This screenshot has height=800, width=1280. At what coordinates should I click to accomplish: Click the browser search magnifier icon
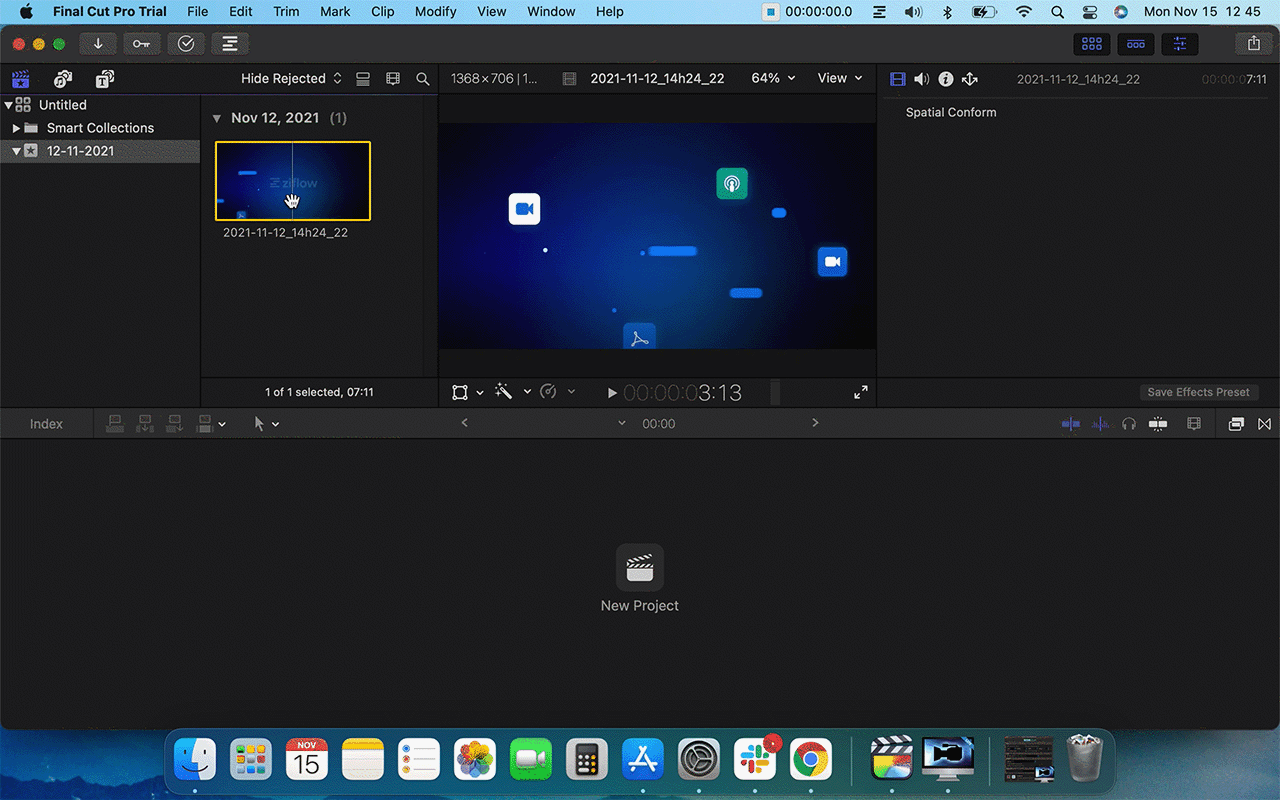pyautogui.click(x=423, y=79)
